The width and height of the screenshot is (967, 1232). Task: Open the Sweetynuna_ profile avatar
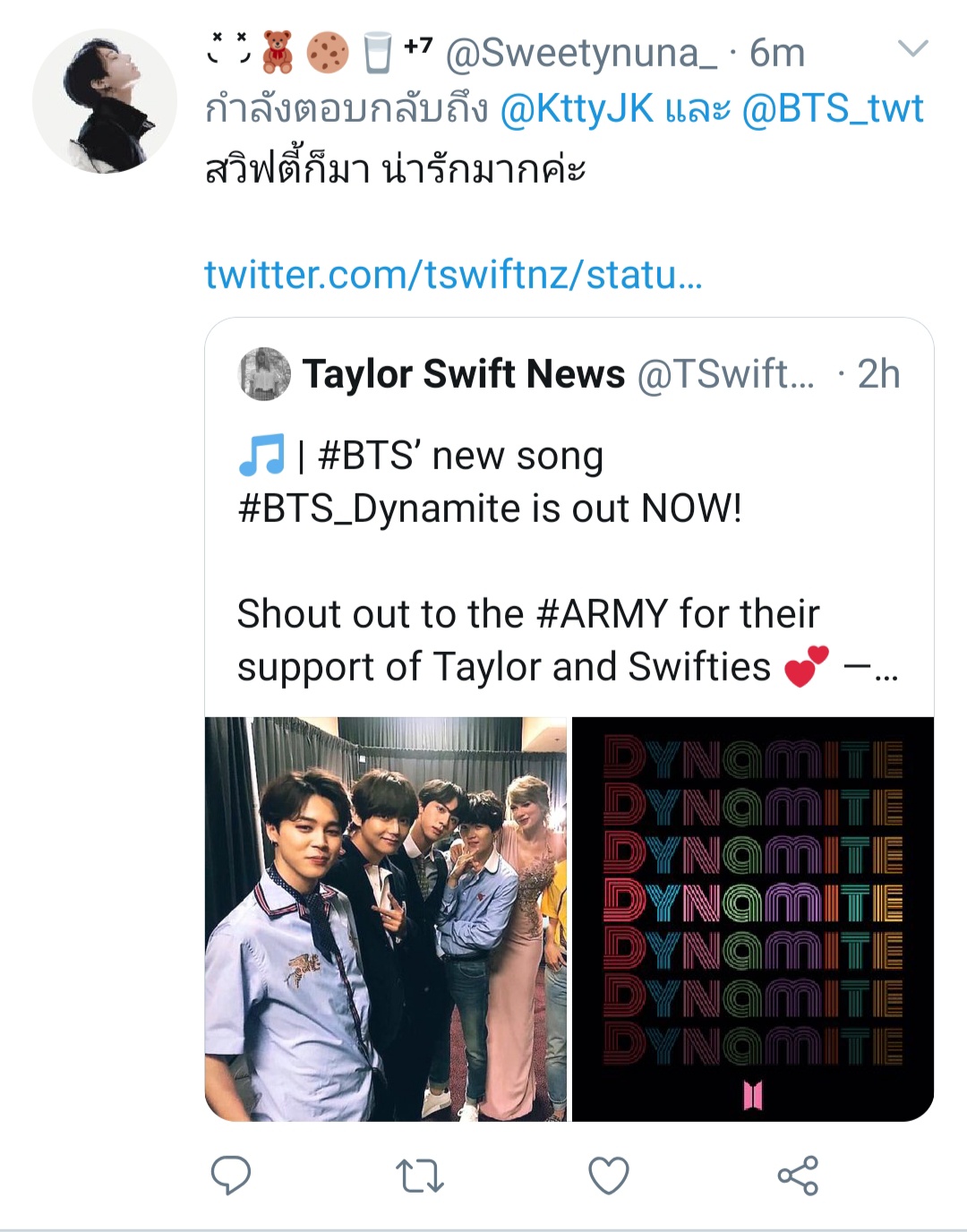(x=105, y=100)
